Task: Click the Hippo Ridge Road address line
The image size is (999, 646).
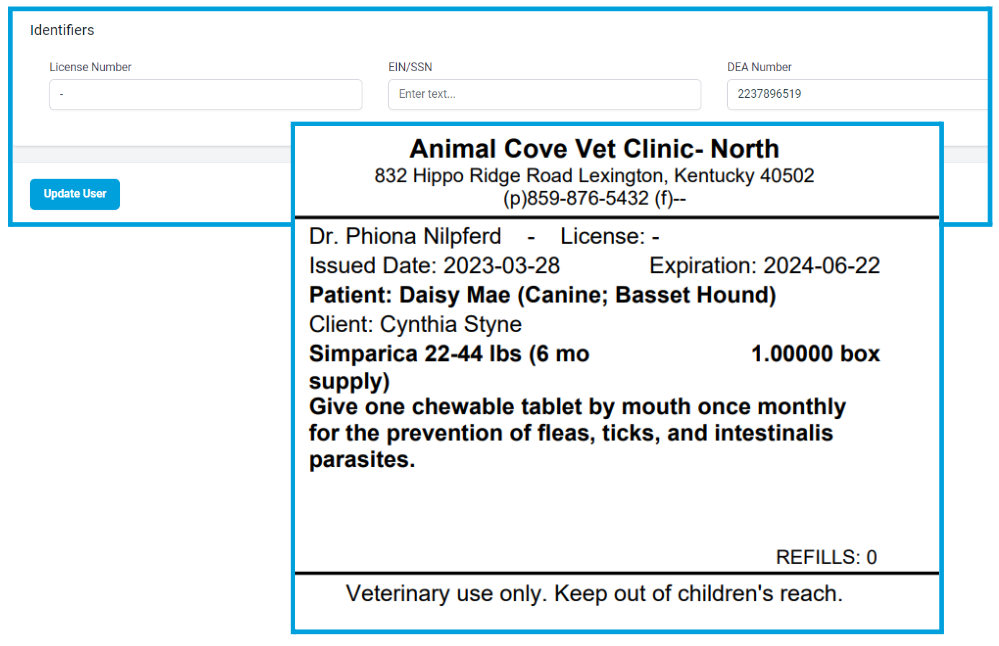Action: pos(594,175)
